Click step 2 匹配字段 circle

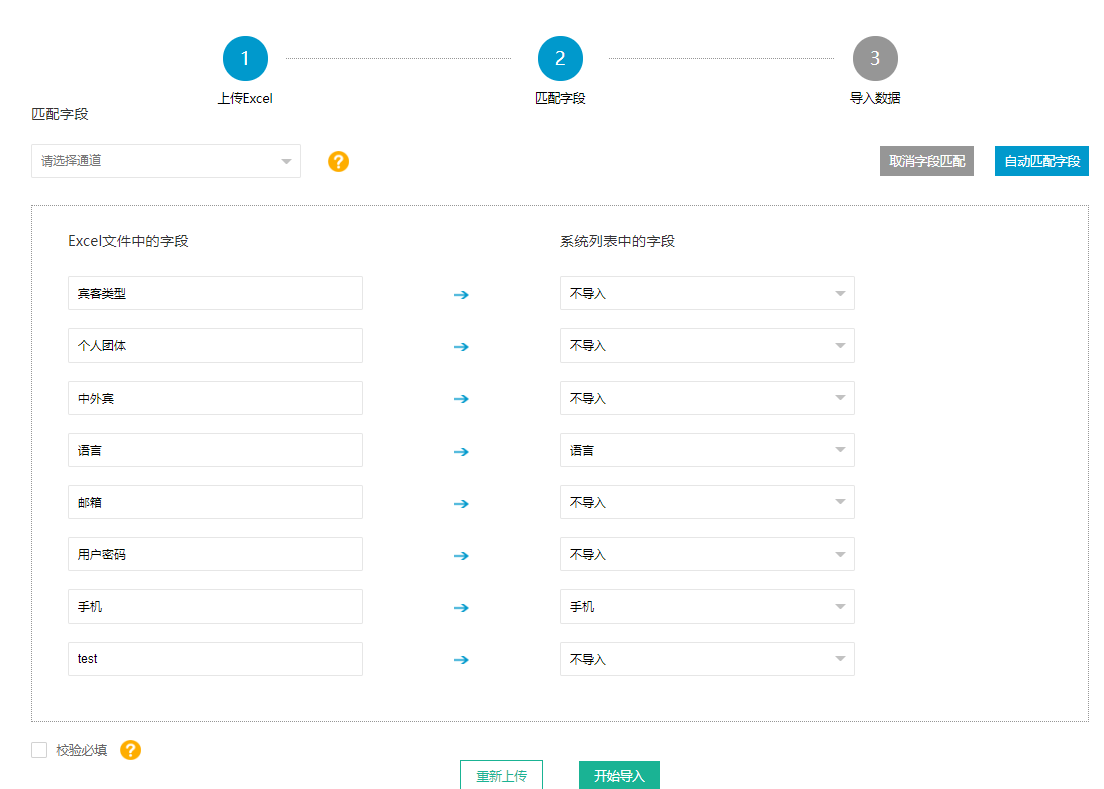point(560,59)
